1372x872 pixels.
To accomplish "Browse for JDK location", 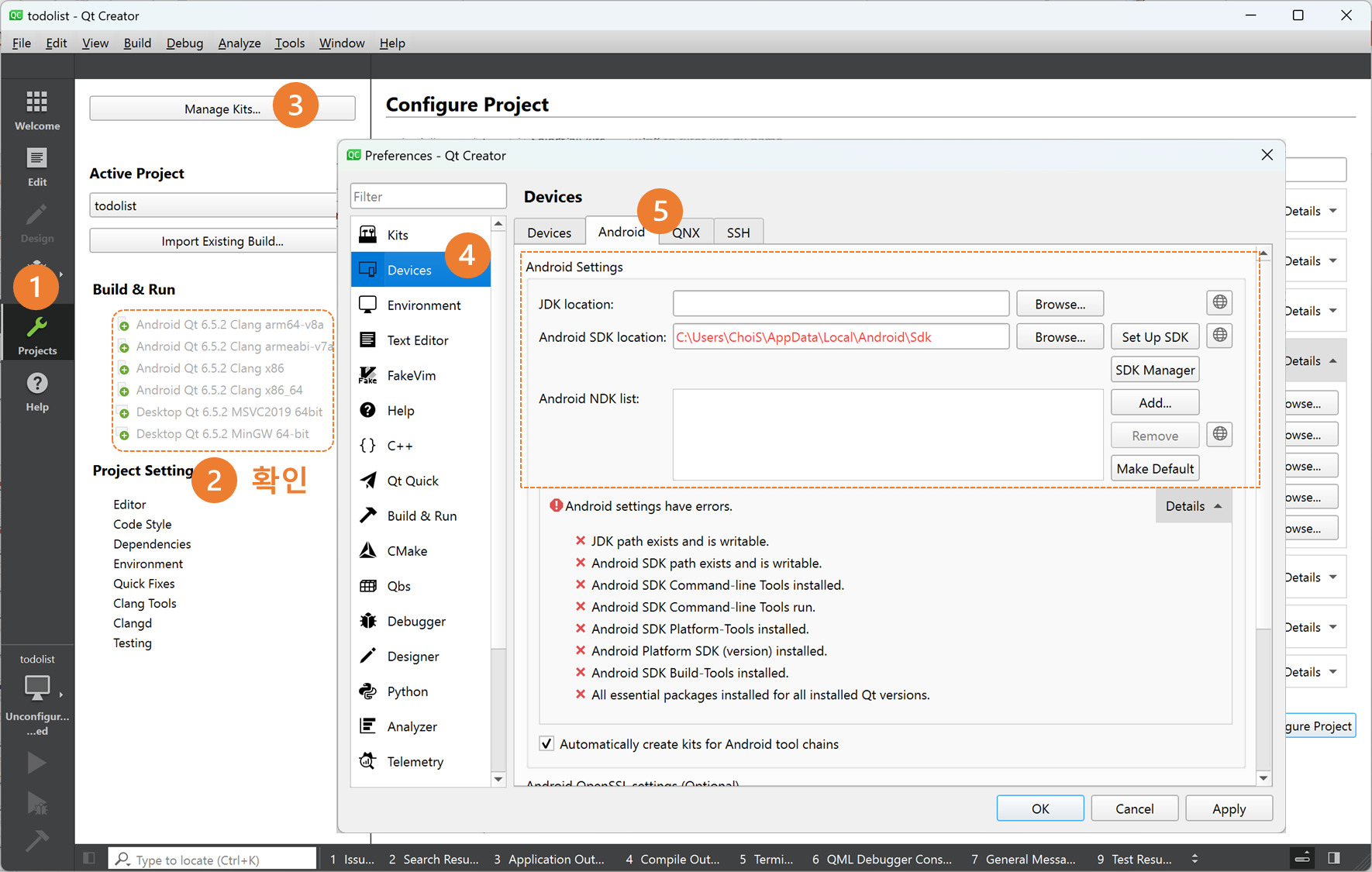I will point(1060,304).
